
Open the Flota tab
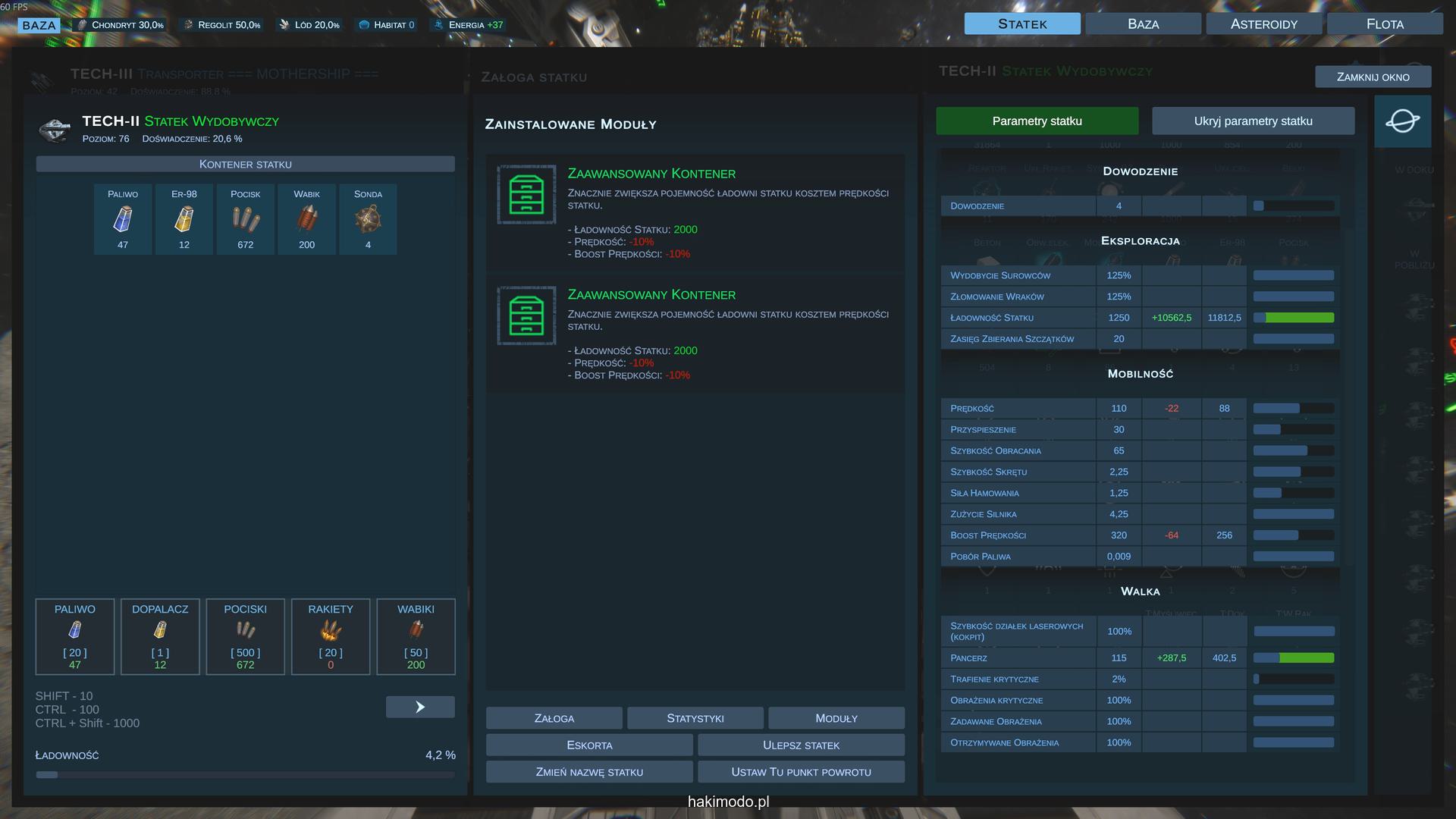[x=1384, y=24]
